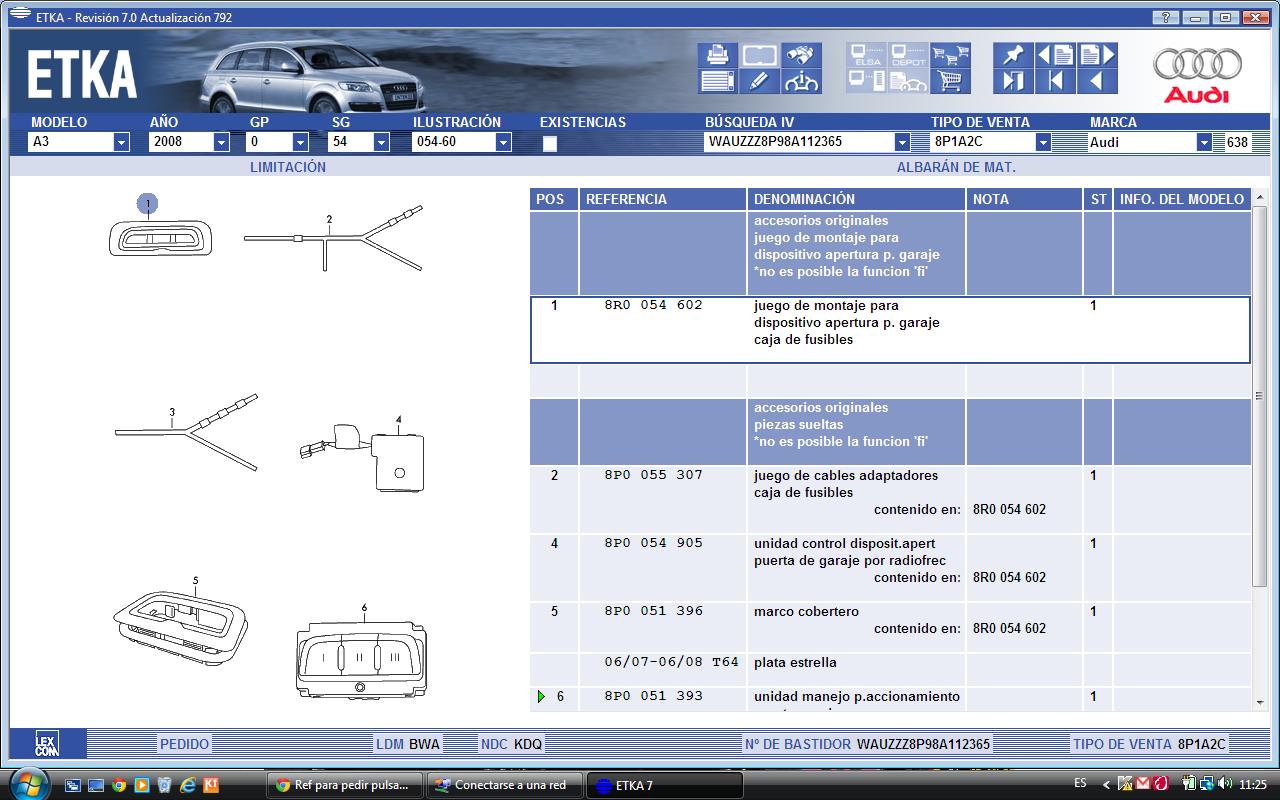Image resolution: width=1280 pixels, height=800 pixels.
Task: Expand the GP dropdown
Action: [x=300, y=142]
